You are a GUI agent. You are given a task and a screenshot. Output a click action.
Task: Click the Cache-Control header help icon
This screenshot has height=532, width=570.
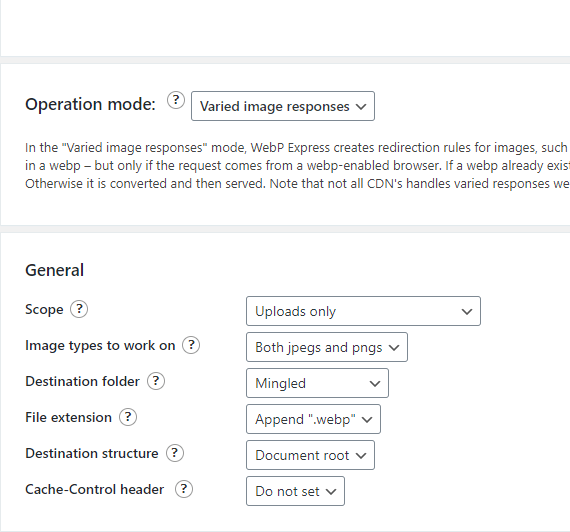pos(184,489)
